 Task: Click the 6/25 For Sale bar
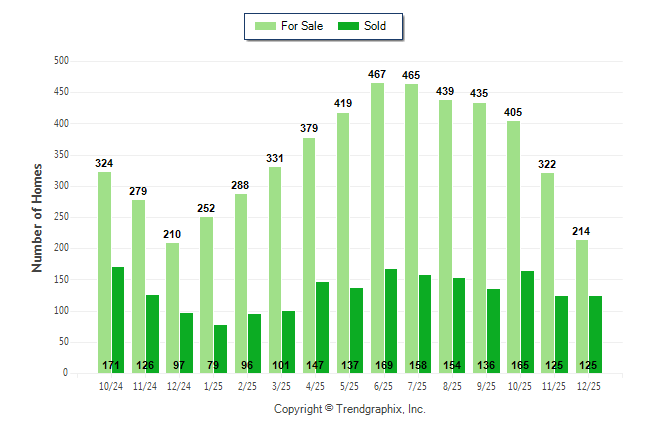tap(377, 228)
